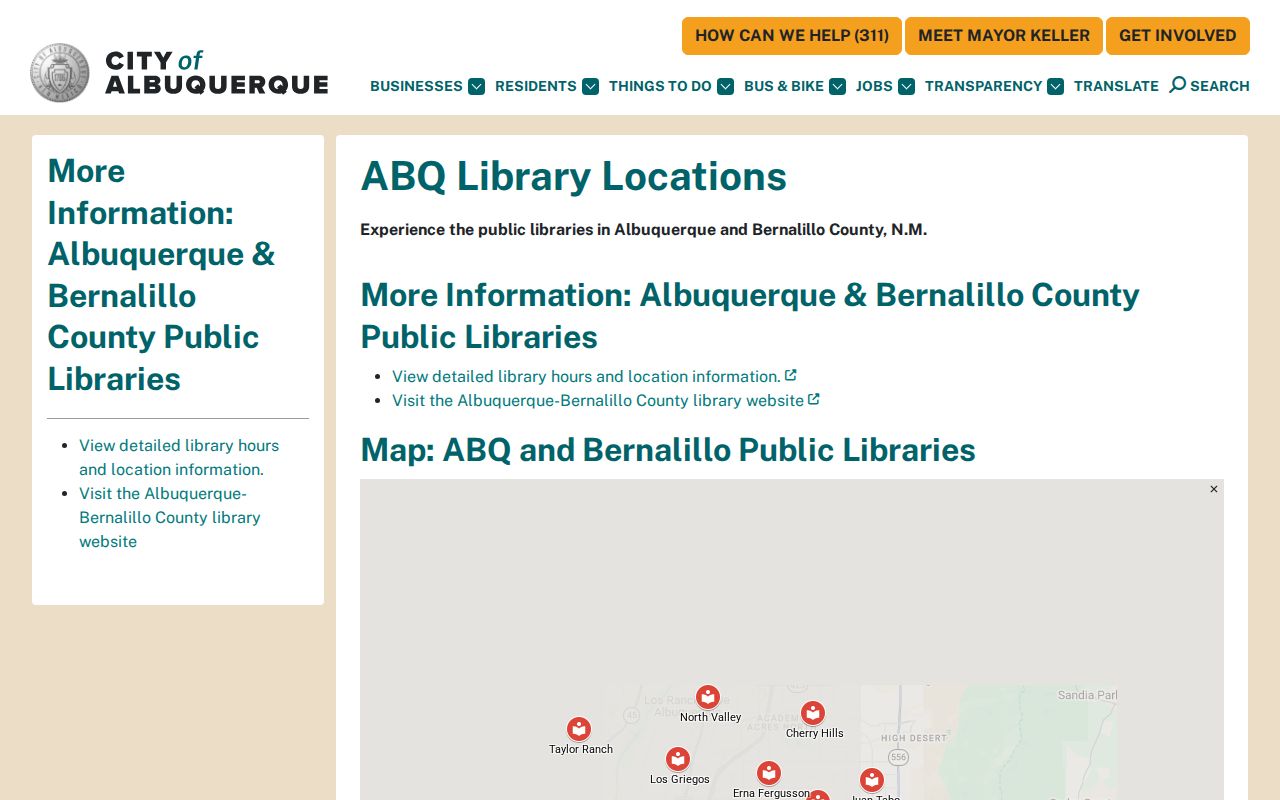Image resolution: width=1280 pixels, height=800 pixels.
Task: Open the Meet Mayor Keller button
Action: pyautogui.click(x=1004, y=36)
